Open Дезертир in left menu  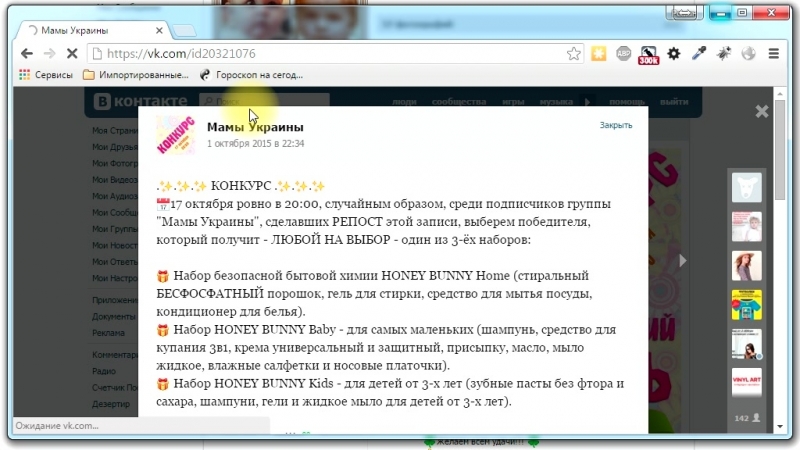click(111, 404)
